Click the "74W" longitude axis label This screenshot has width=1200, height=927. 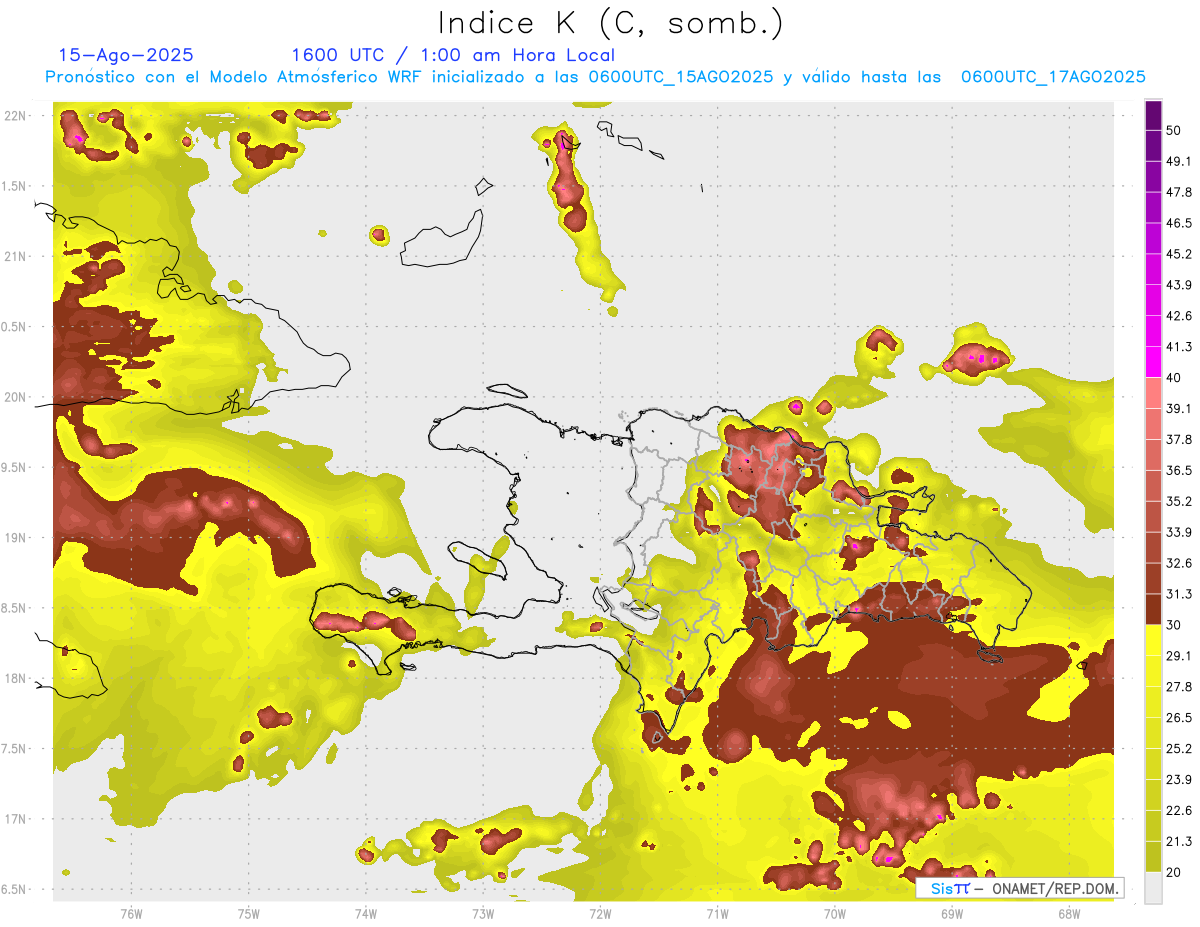(x=366, y=914)
